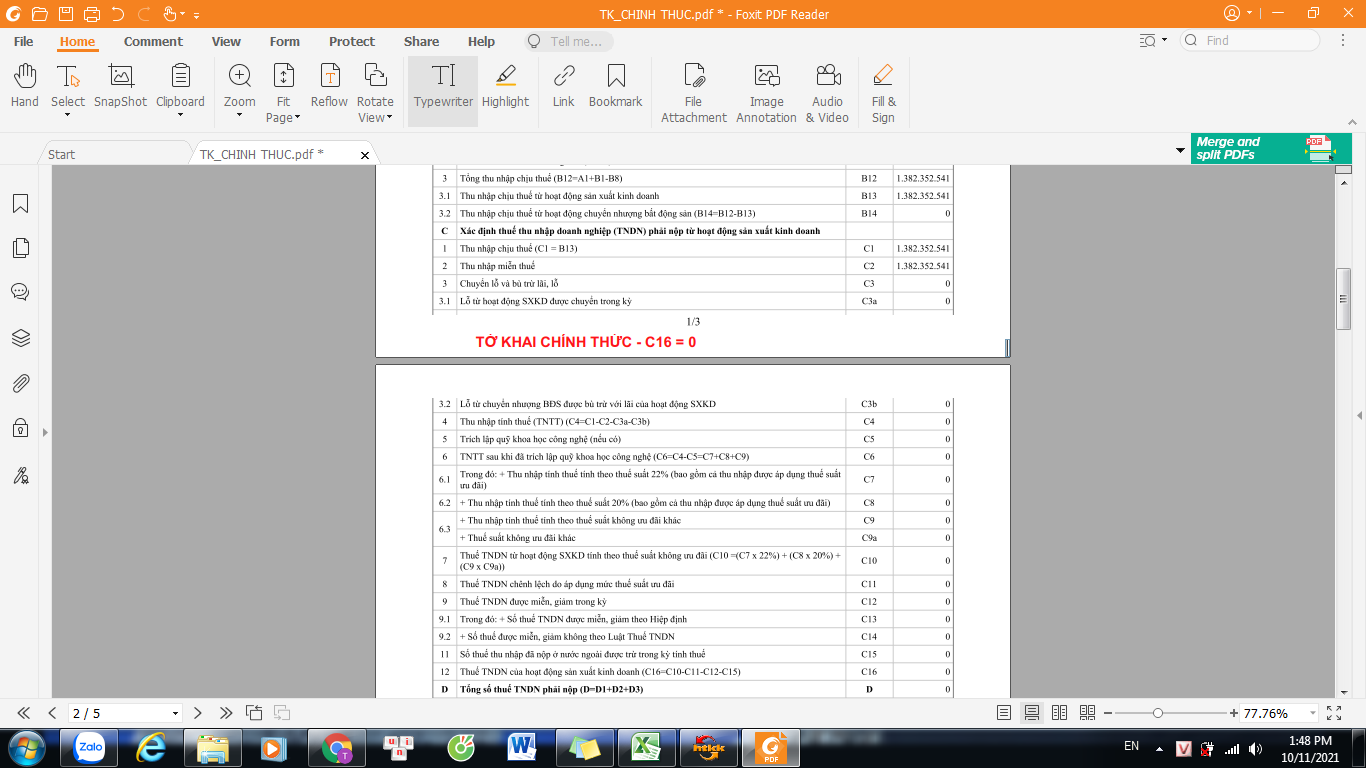
Task: Add a Bookmark from the ribbon
Action: (x=616, y=86)
